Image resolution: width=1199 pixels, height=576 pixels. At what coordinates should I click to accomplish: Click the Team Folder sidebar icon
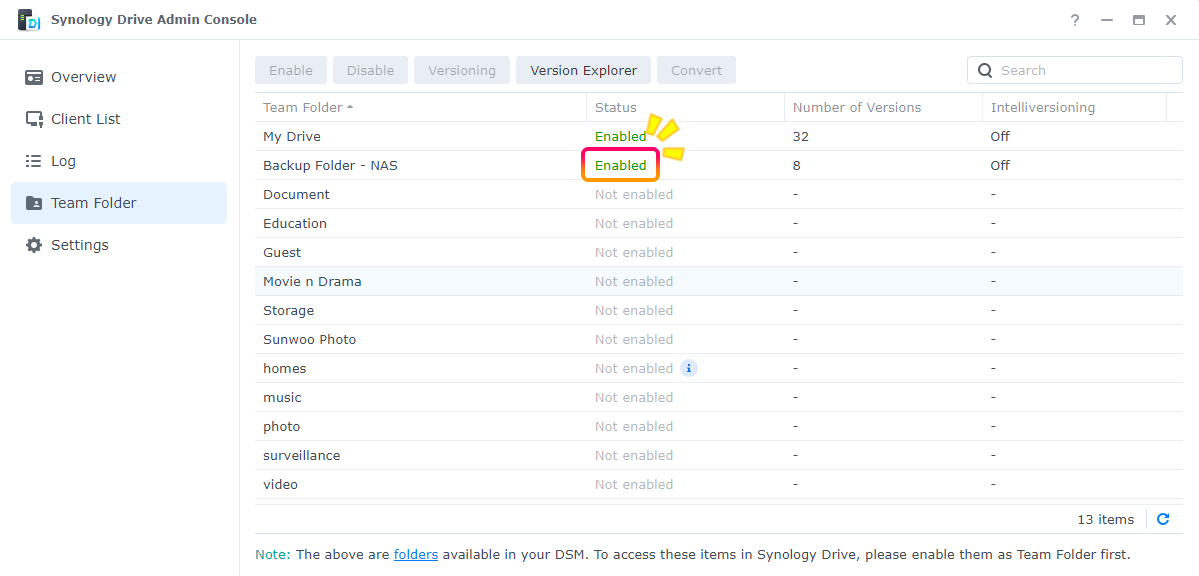[x=34, y=203]
